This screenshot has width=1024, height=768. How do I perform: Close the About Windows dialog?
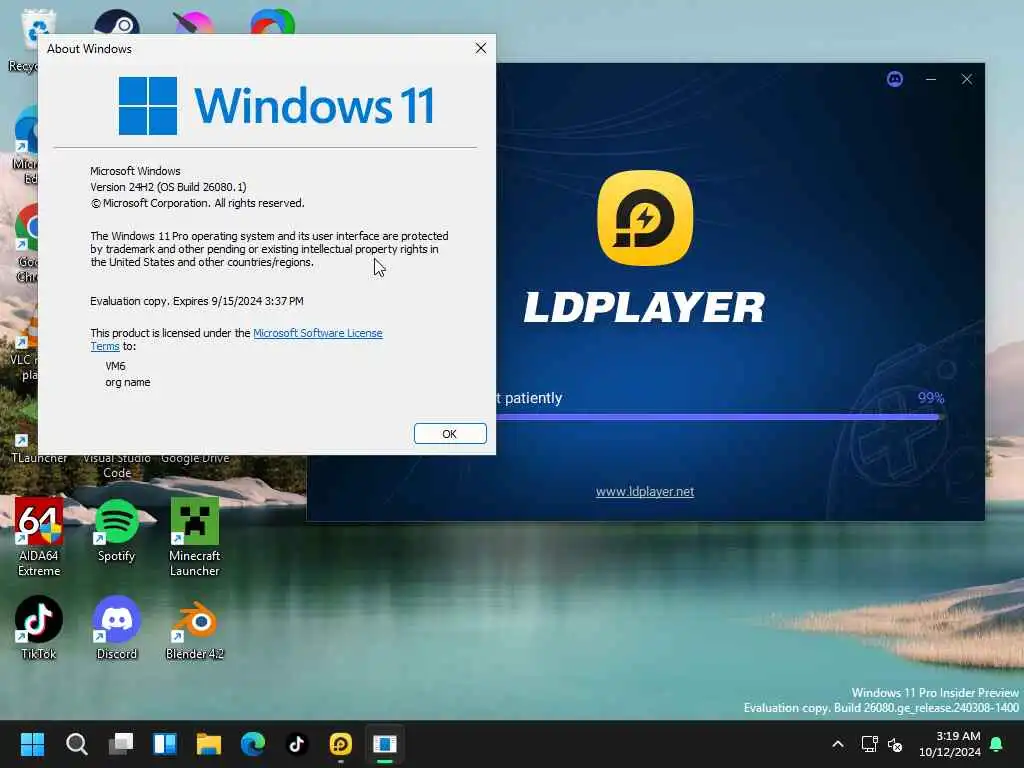pos(481,48)
